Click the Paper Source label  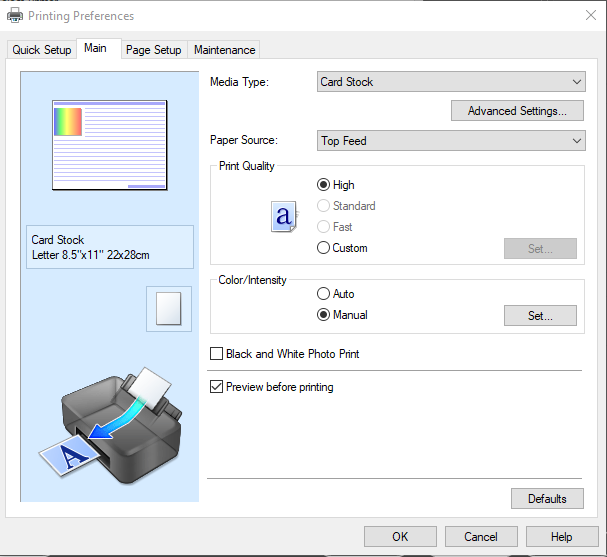[x=244, y=140]
